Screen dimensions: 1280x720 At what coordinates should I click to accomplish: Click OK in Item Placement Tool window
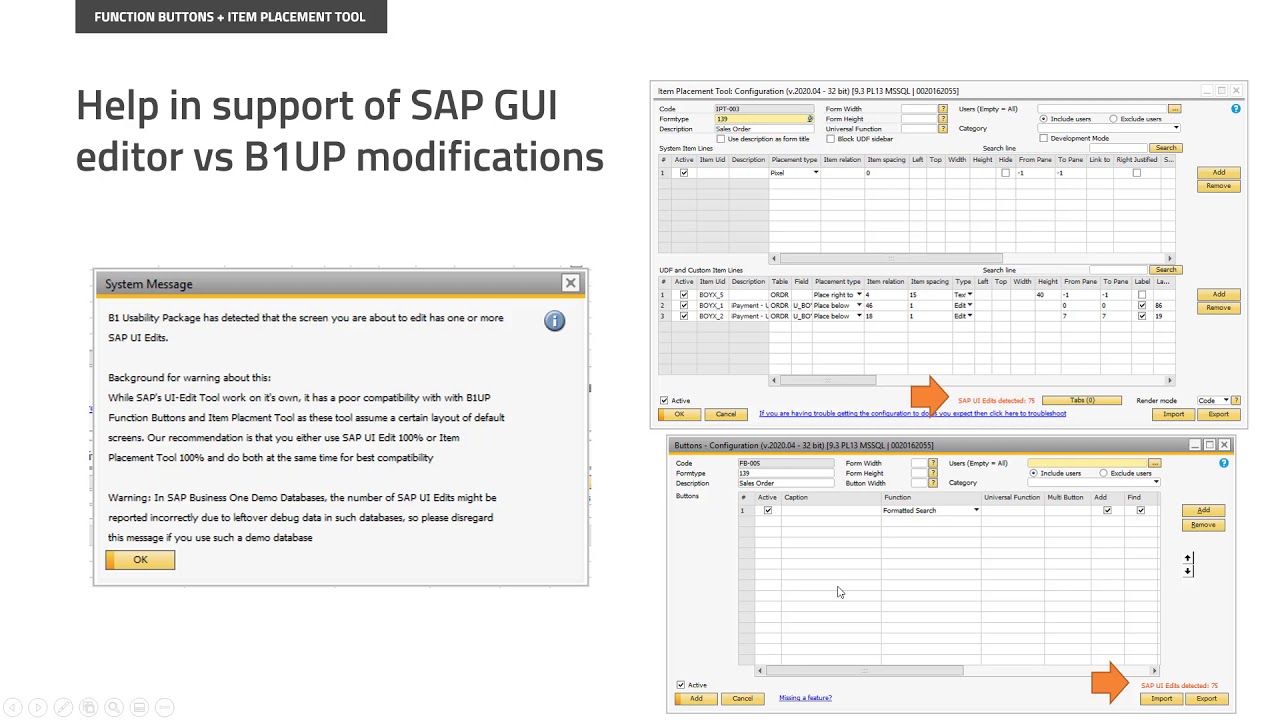pyautogui.click(x=679, y=414)
